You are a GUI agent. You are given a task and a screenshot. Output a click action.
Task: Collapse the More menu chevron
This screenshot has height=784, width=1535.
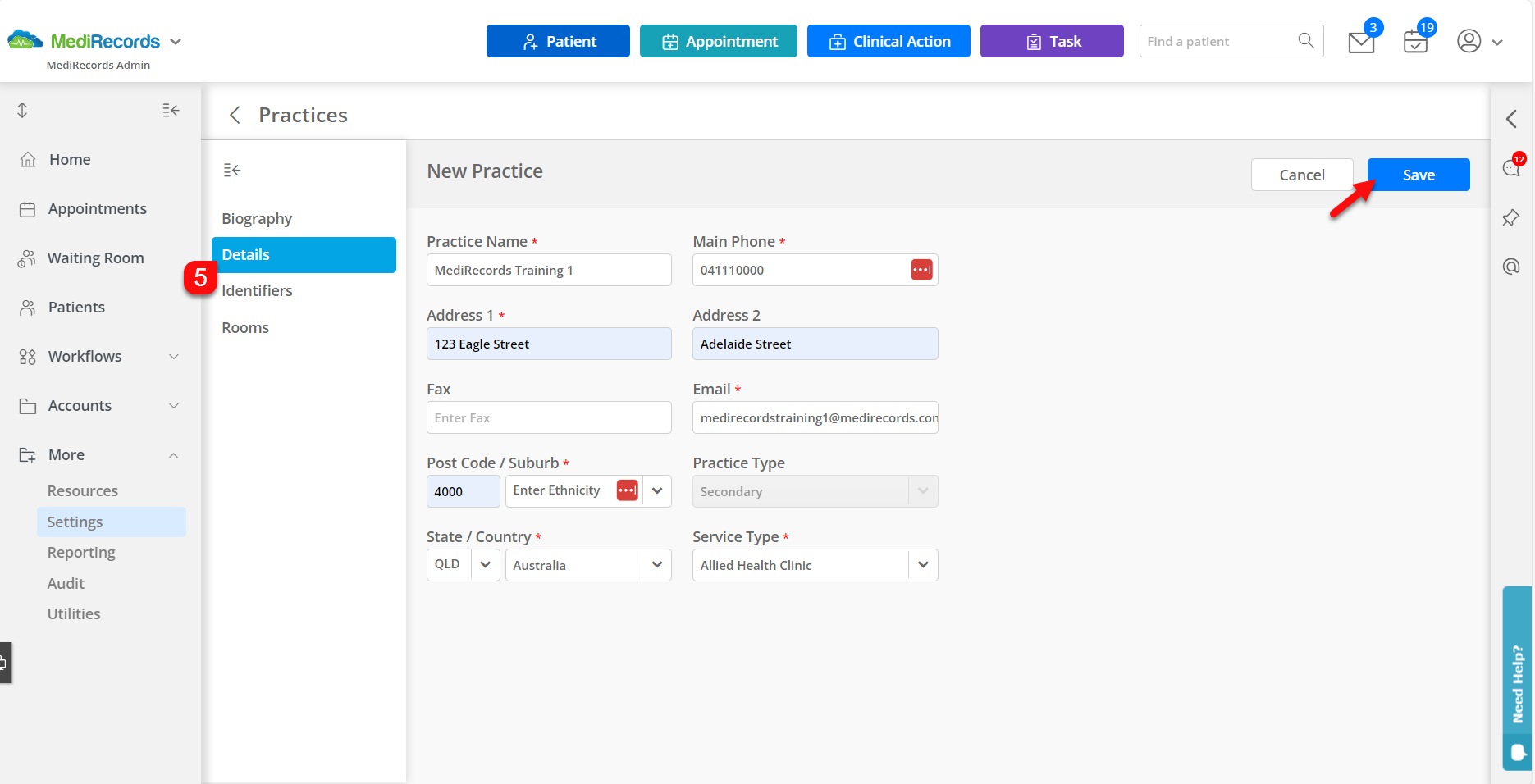coord(174,455)
